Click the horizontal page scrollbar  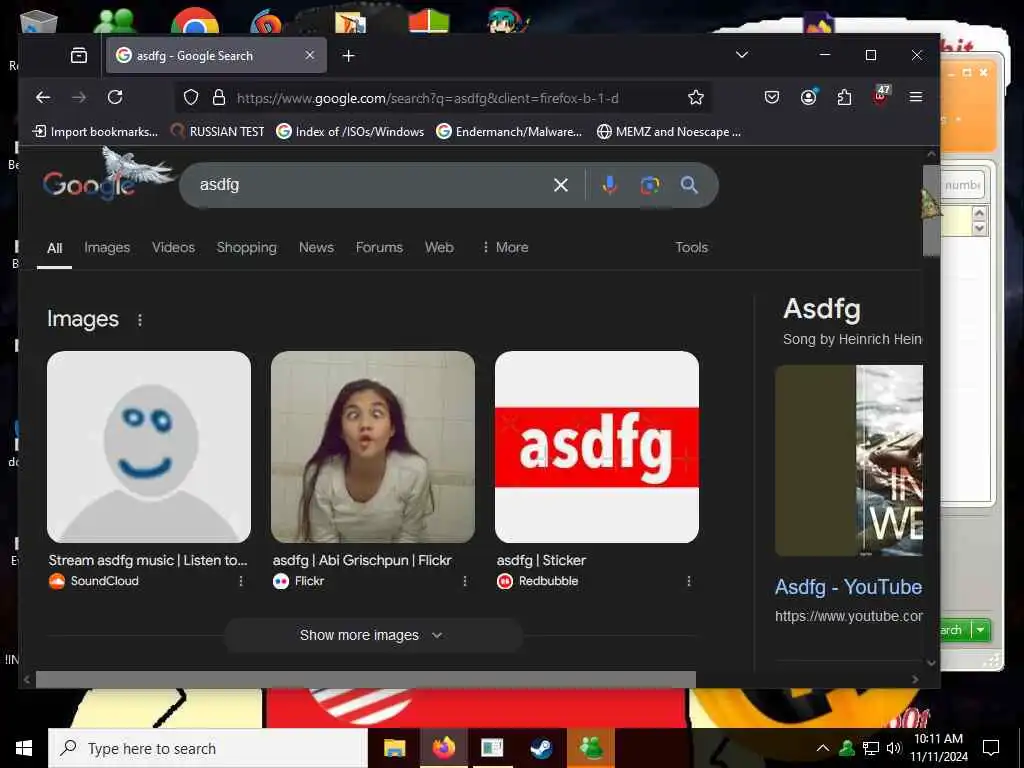pyautogui.click(x=366, y=679)
